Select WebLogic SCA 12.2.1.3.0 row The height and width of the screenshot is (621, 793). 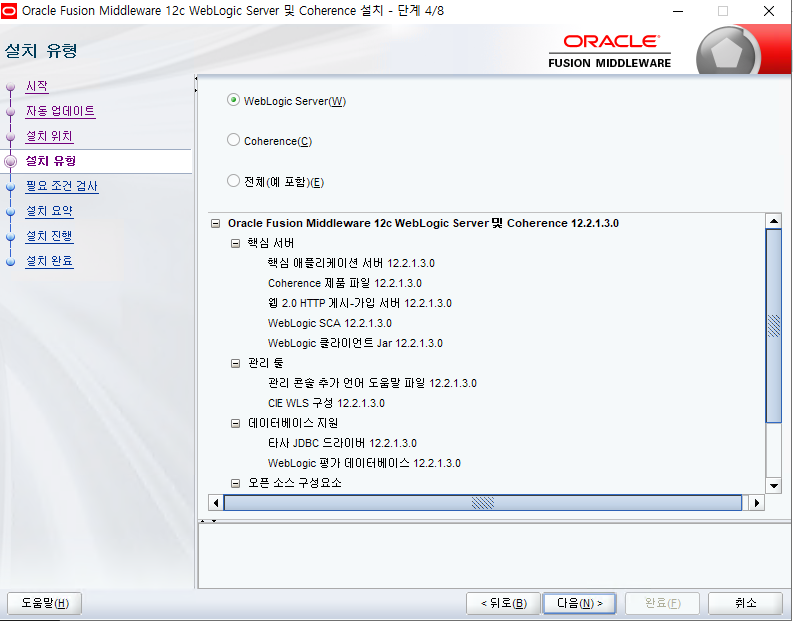(330, 323)
